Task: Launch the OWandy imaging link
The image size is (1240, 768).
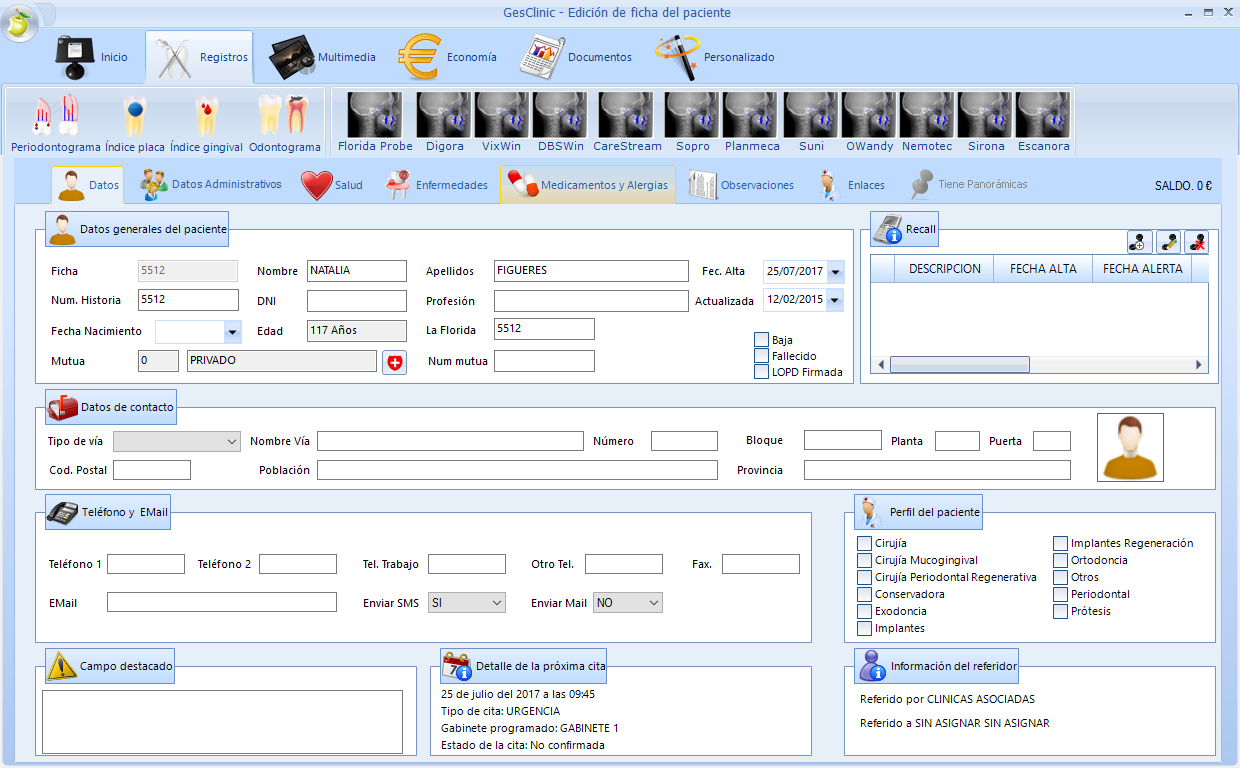Action: pos(869,123)
